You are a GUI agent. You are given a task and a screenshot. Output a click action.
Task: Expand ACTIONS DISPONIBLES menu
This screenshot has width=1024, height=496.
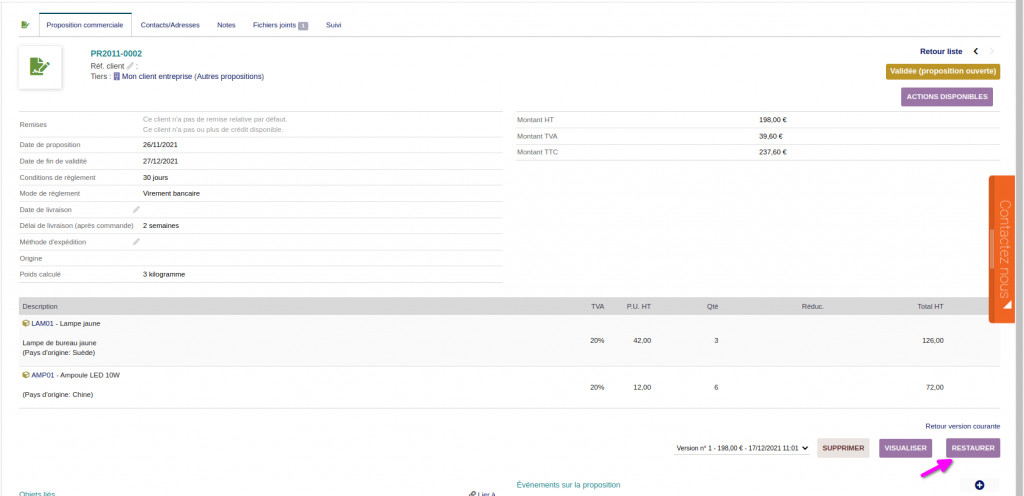[947, 97]
